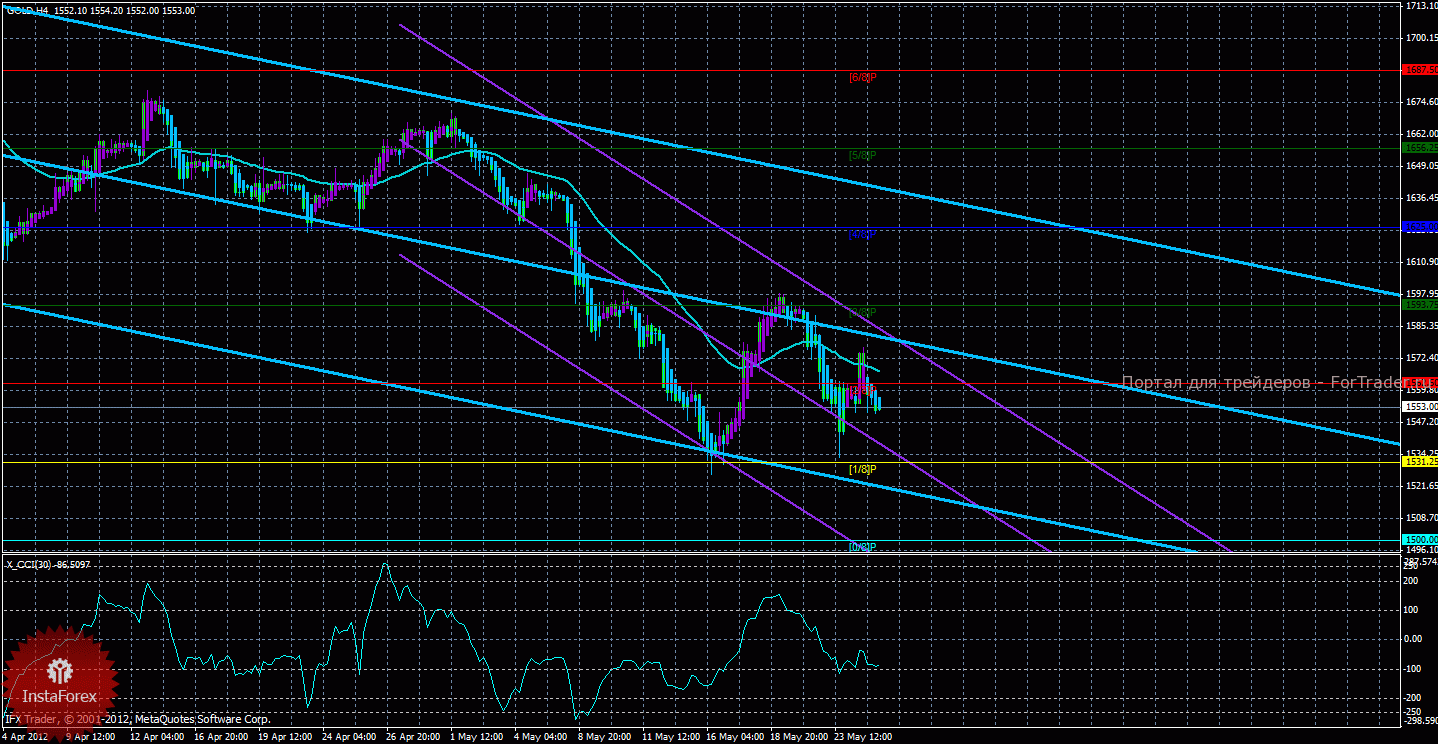Select the blue 1625.00 price tag

(1420, 227)
